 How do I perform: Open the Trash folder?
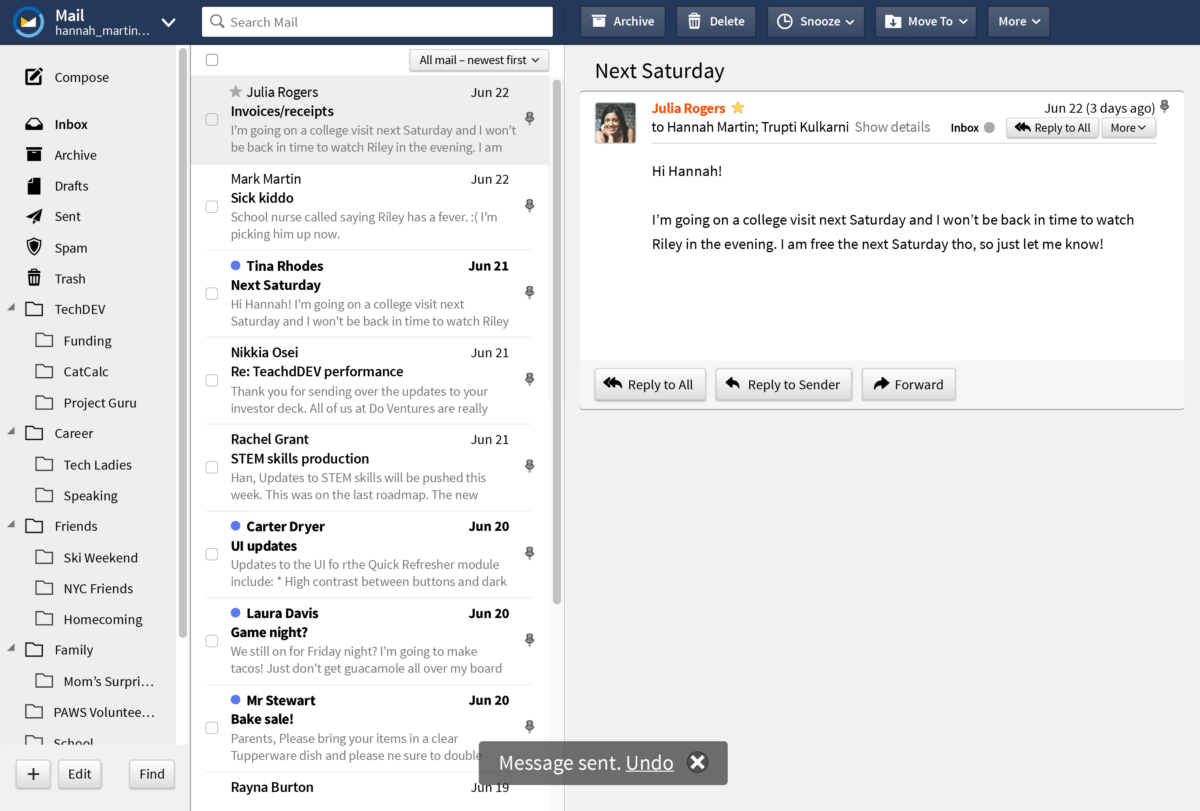click(x=70, y=278)
